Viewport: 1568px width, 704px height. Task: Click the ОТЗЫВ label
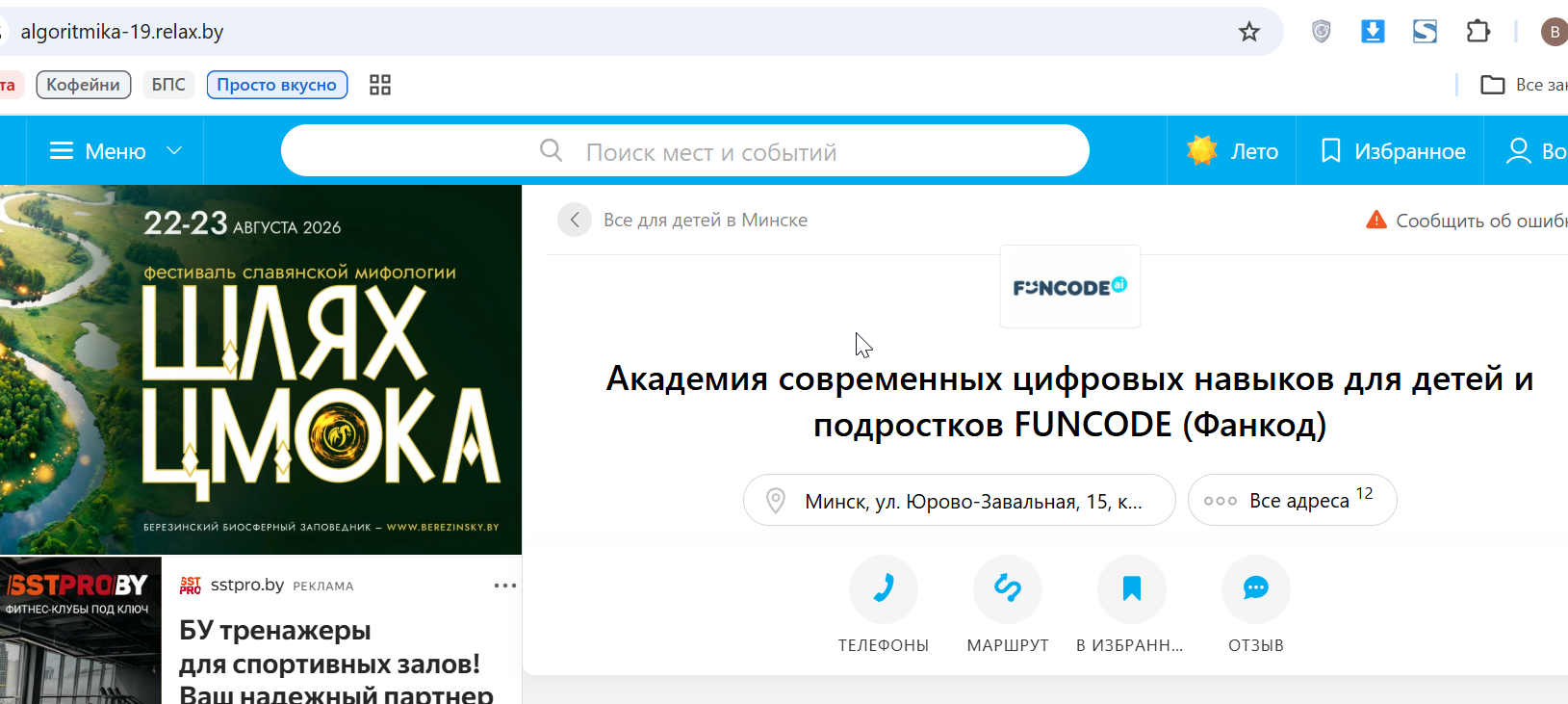(x=1256, y=645)
